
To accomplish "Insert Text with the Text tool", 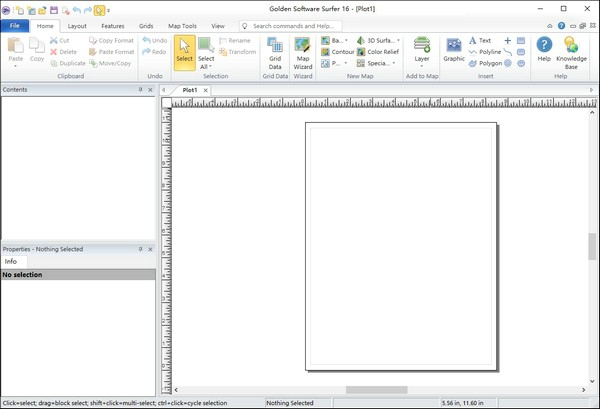I will click(480, 41).
